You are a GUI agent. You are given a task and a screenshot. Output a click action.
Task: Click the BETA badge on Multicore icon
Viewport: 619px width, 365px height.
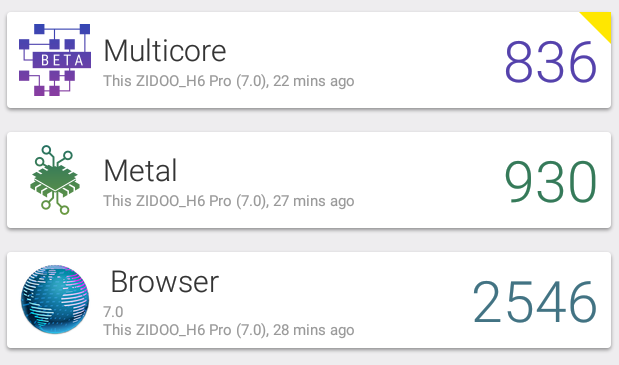[62, 60]
